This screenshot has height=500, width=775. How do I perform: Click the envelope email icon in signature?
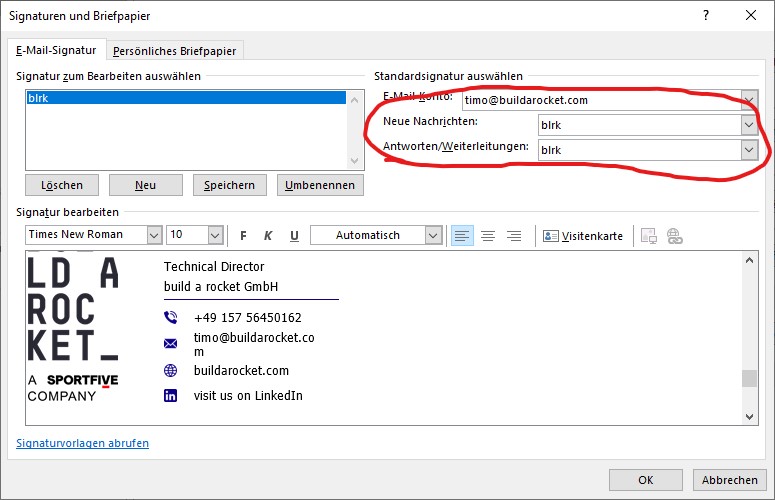171,343
